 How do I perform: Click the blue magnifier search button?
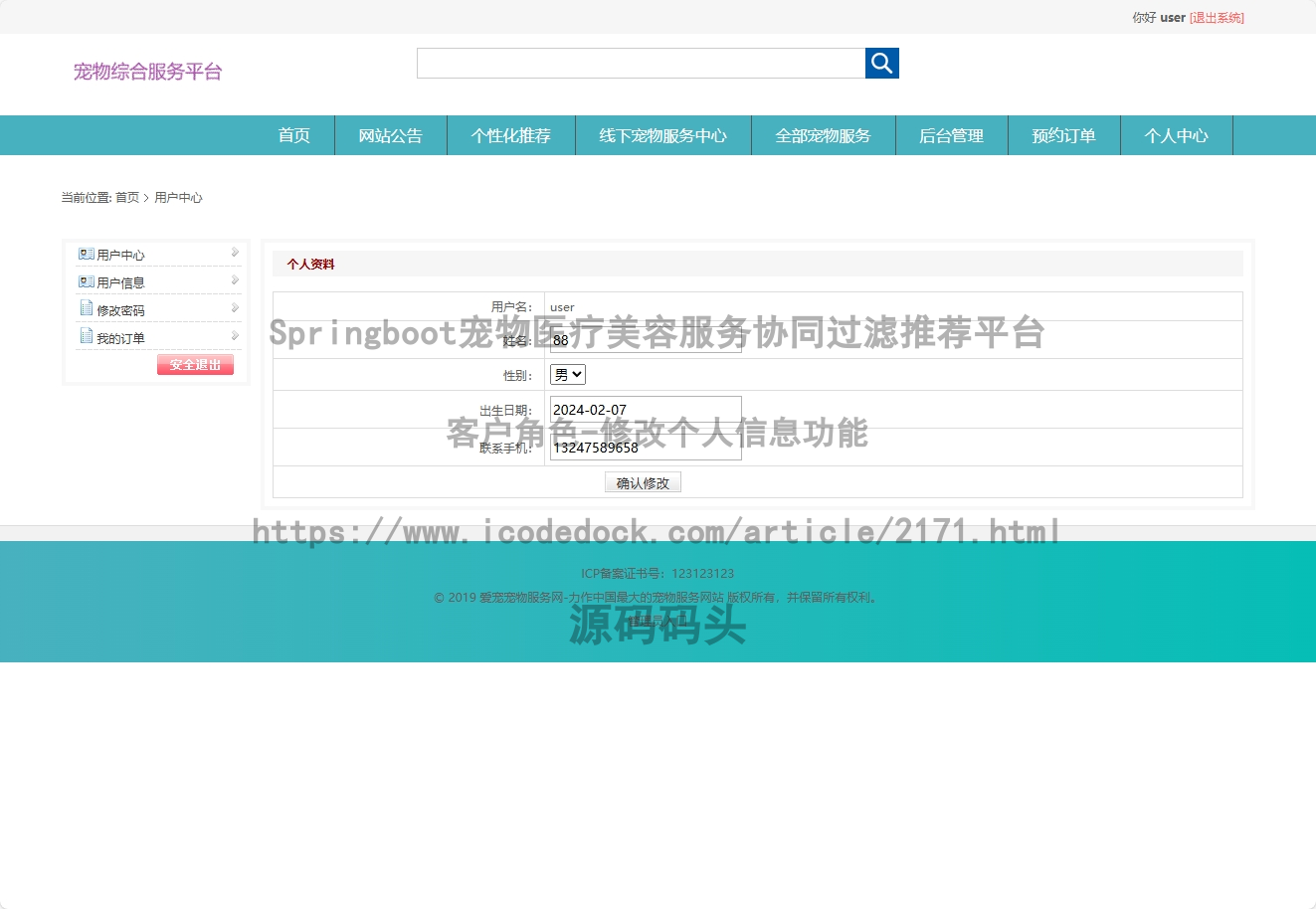click(x=882, y=63)
